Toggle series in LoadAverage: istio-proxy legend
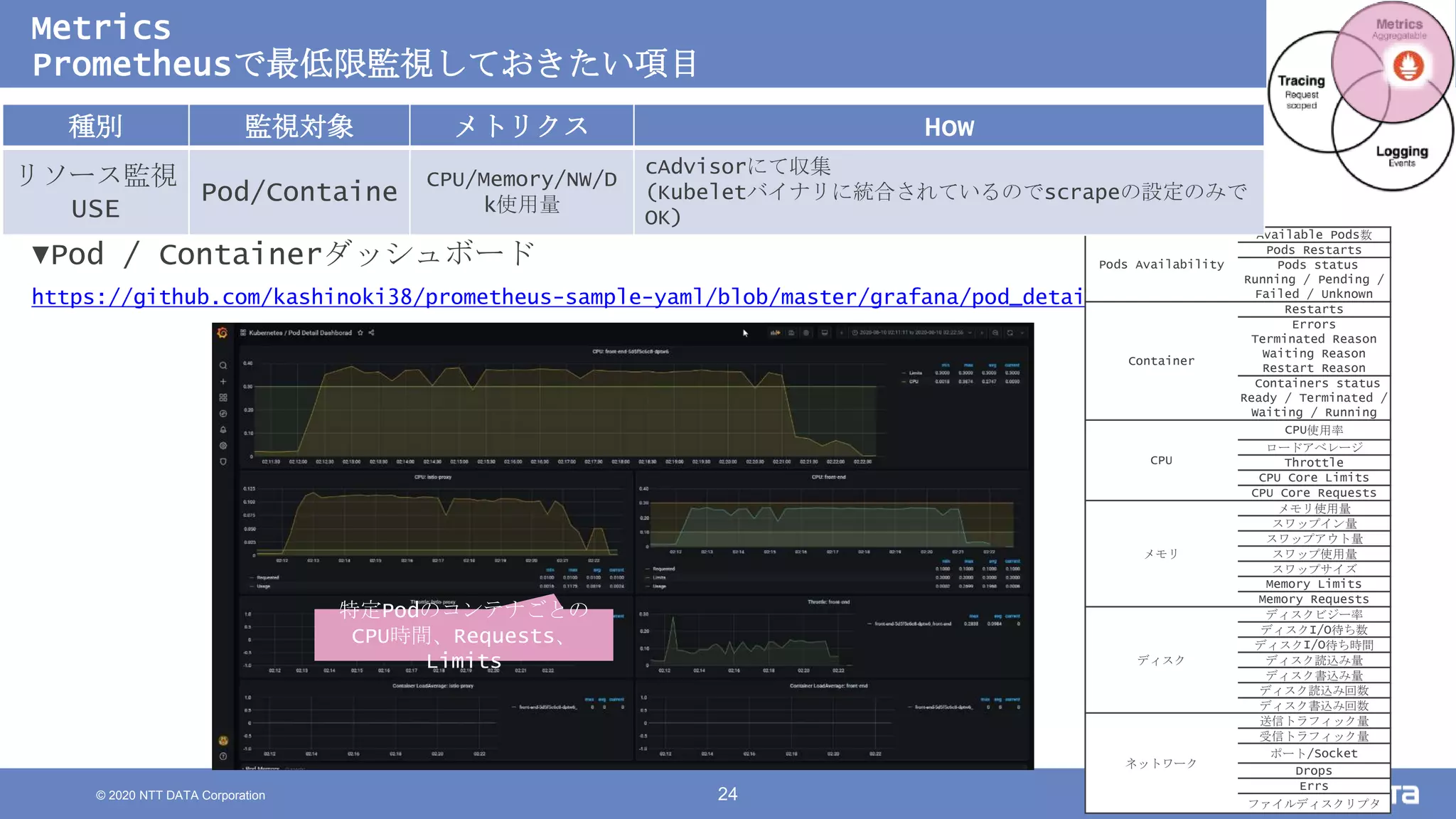 [x=547, y=707]
